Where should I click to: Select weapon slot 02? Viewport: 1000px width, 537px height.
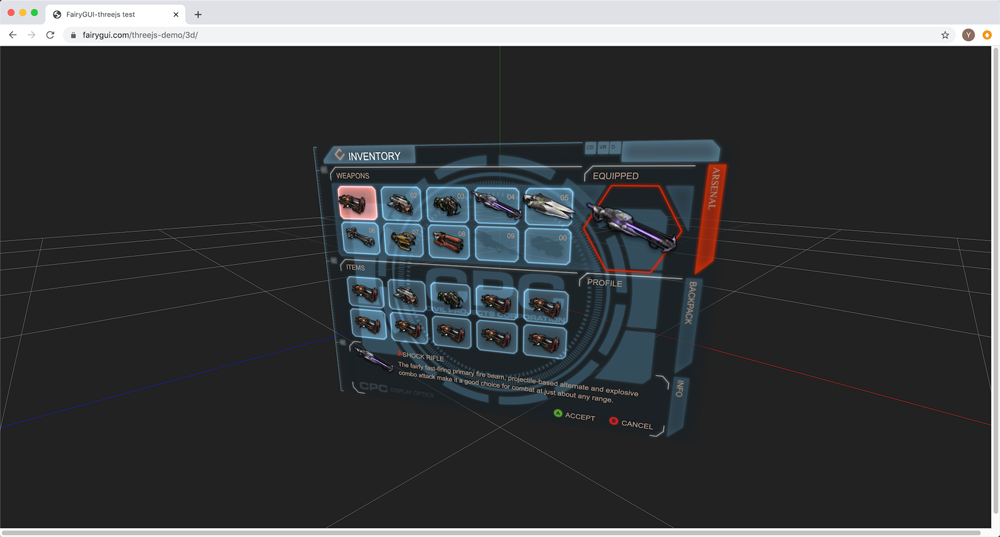pos(402,204)
